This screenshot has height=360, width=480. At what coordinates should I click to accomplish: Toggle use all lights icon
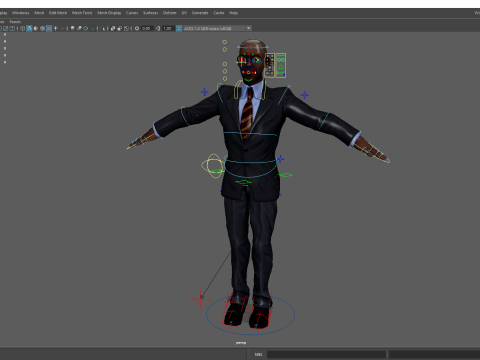[x=56, y=28]
